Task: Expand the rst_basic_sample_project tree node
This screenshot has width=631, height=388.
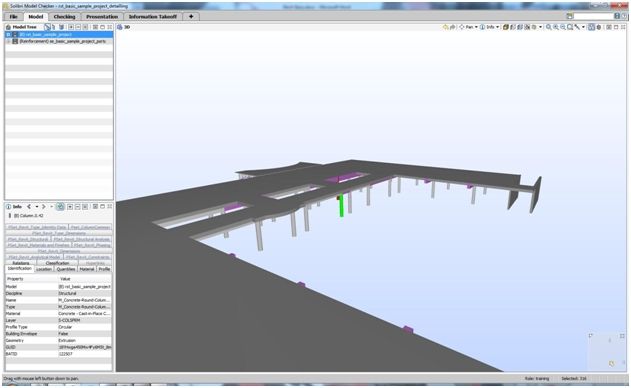Action: click(8, 35)
